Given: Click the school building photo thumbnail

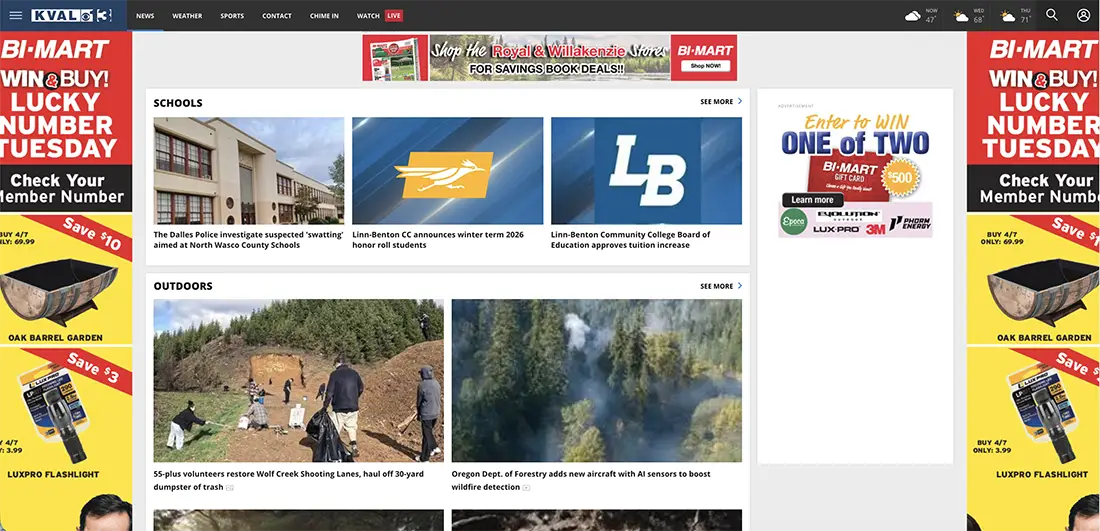Looking at the screenshot, I should click(249, 170).
